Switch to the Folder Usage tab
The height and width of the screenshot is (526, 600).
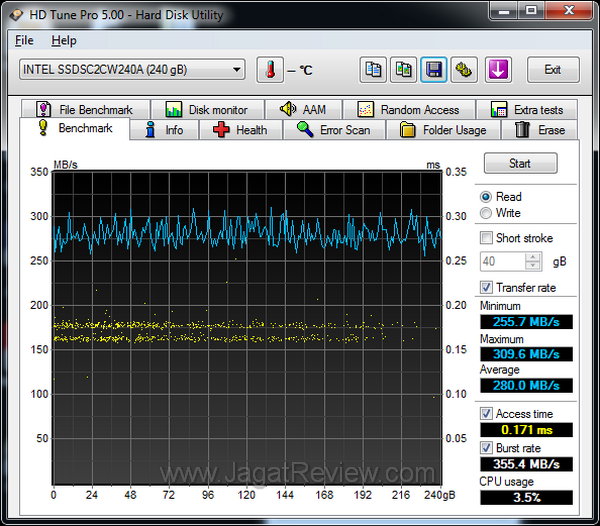pyautogui.click(x=443, y=130)
